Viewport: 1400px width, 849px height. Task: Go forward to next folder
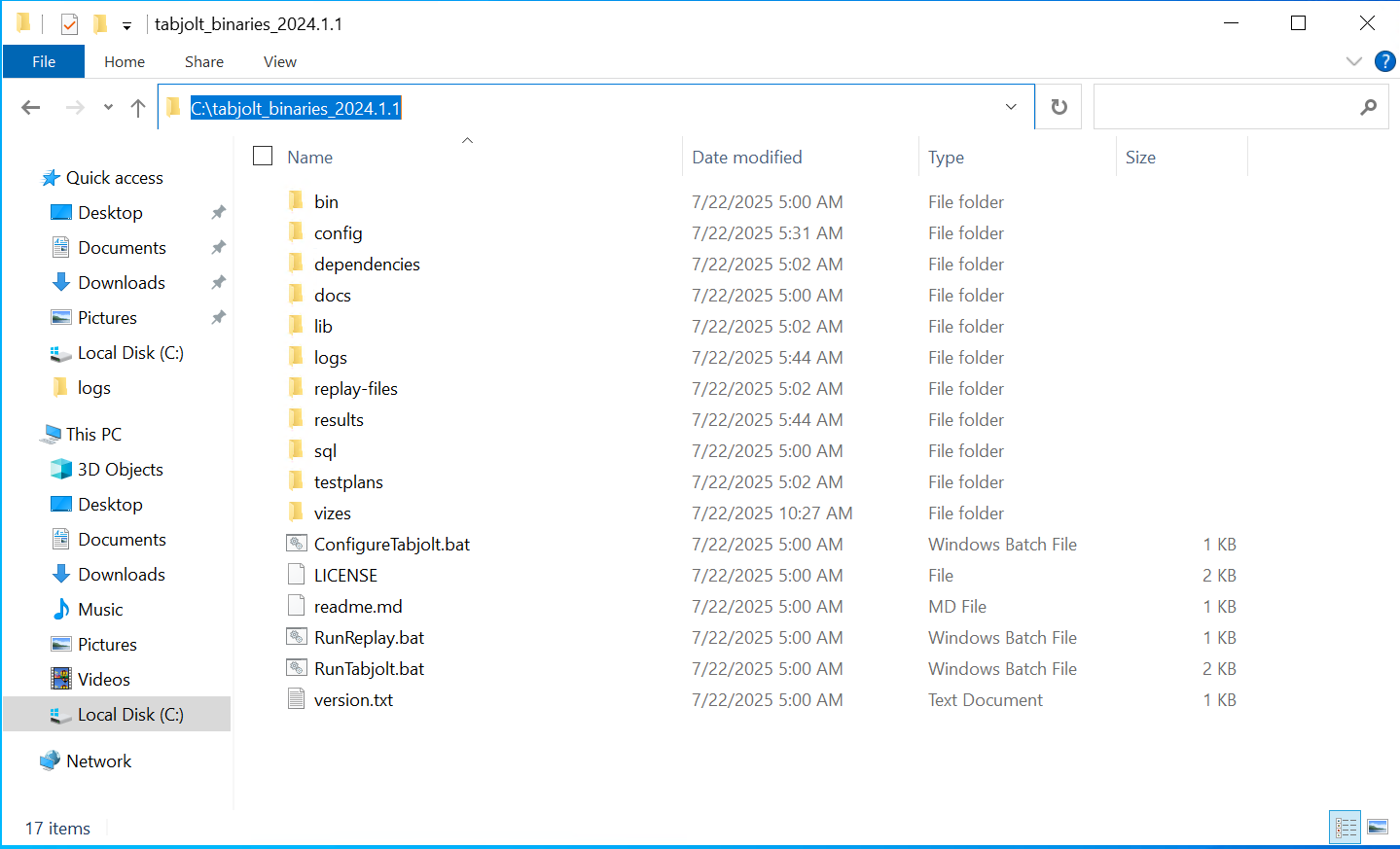click(x=75, y=107)
